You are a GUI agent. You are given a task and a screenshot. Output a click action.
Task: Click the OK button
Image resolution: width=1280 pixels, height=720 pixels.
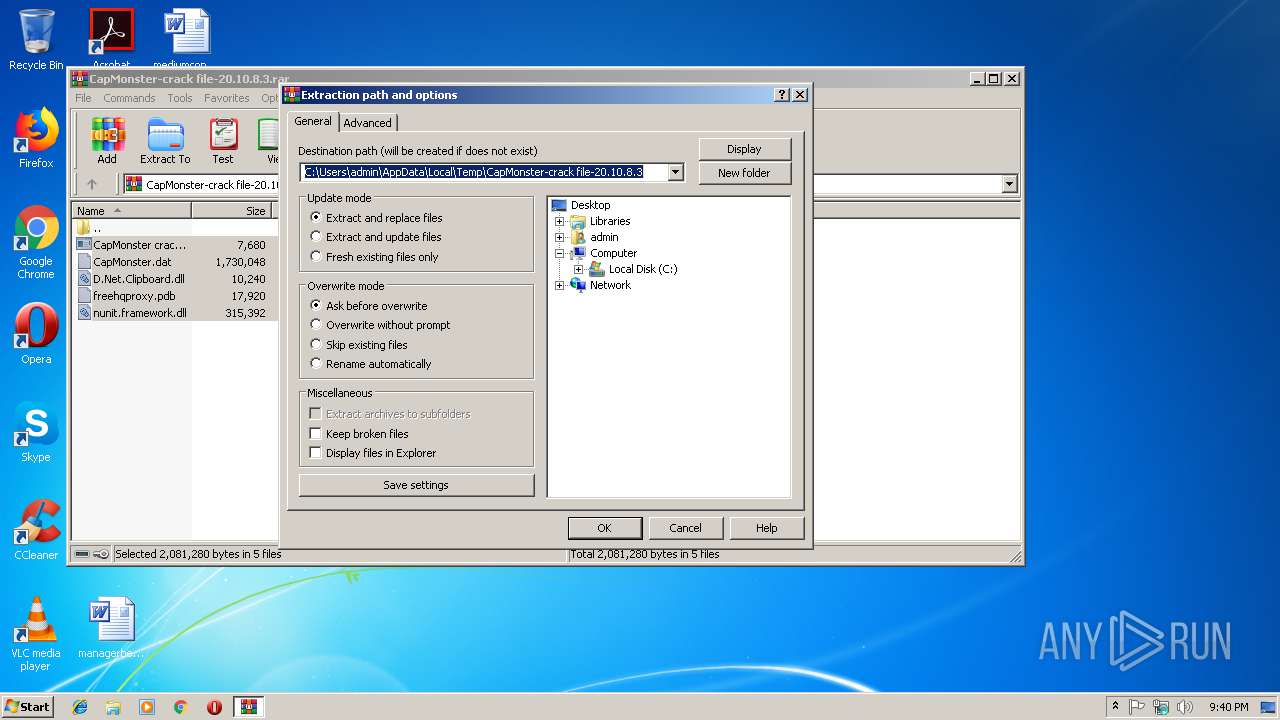pos(604,528)
